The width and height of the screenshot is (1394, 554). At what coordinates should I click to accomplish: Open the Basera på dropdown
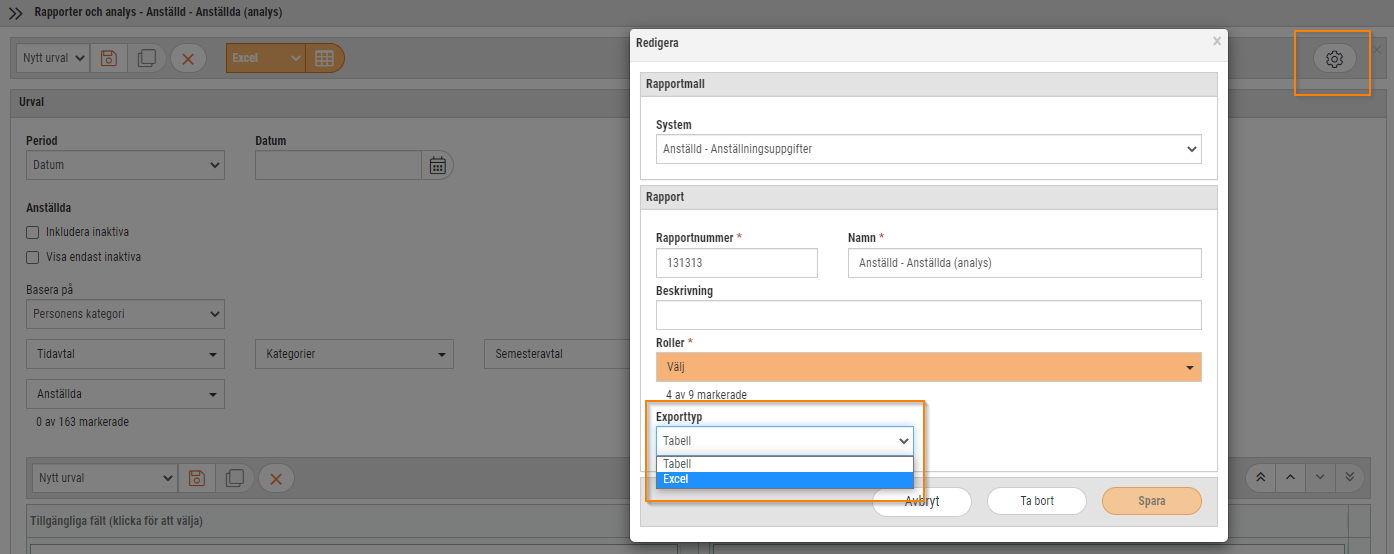(125, 314)
